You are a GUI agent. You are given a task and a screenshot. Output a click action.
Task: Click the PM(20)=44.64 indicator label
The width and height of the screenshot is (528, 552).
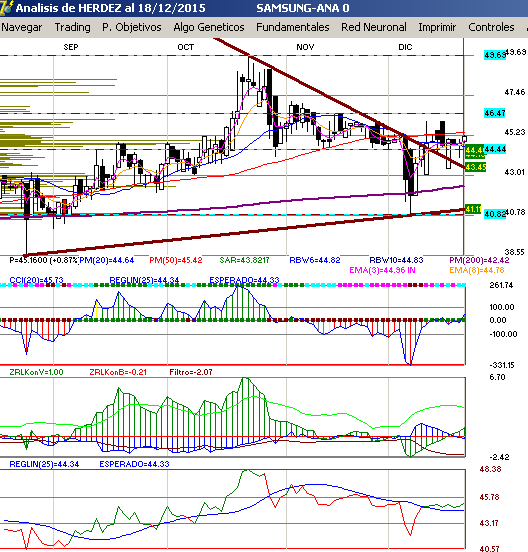[107, 260]
